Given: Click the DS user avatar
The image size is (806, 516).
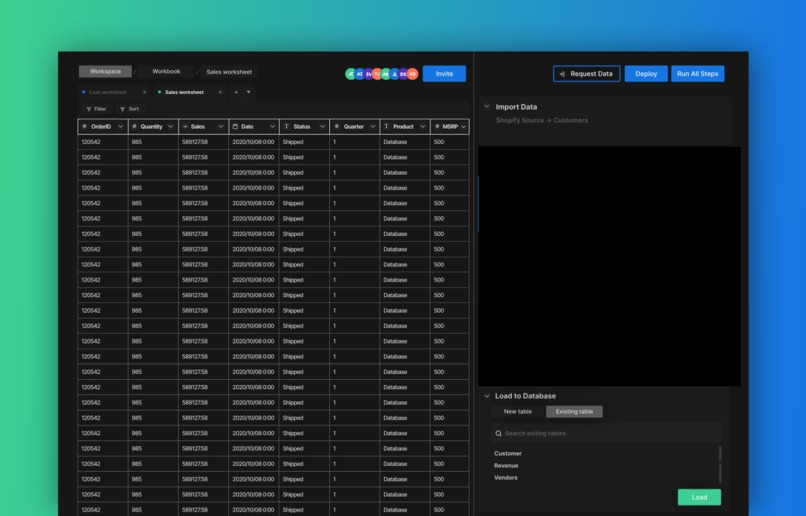Looking at the screenshot, I should pos(403,74).
